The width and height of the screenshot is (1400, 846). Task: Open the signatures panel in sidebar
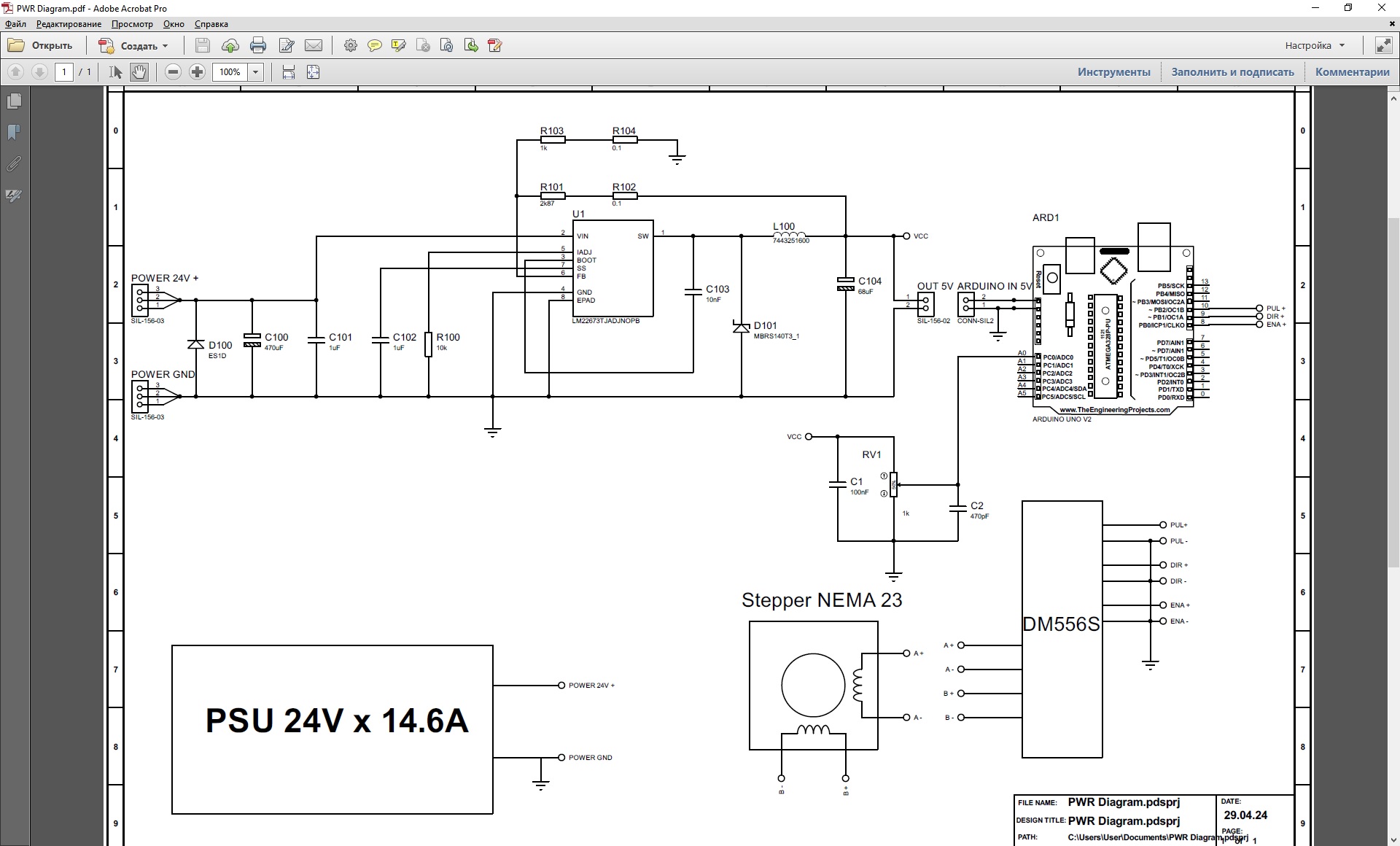pyautogui.click(x=14, y=195)
